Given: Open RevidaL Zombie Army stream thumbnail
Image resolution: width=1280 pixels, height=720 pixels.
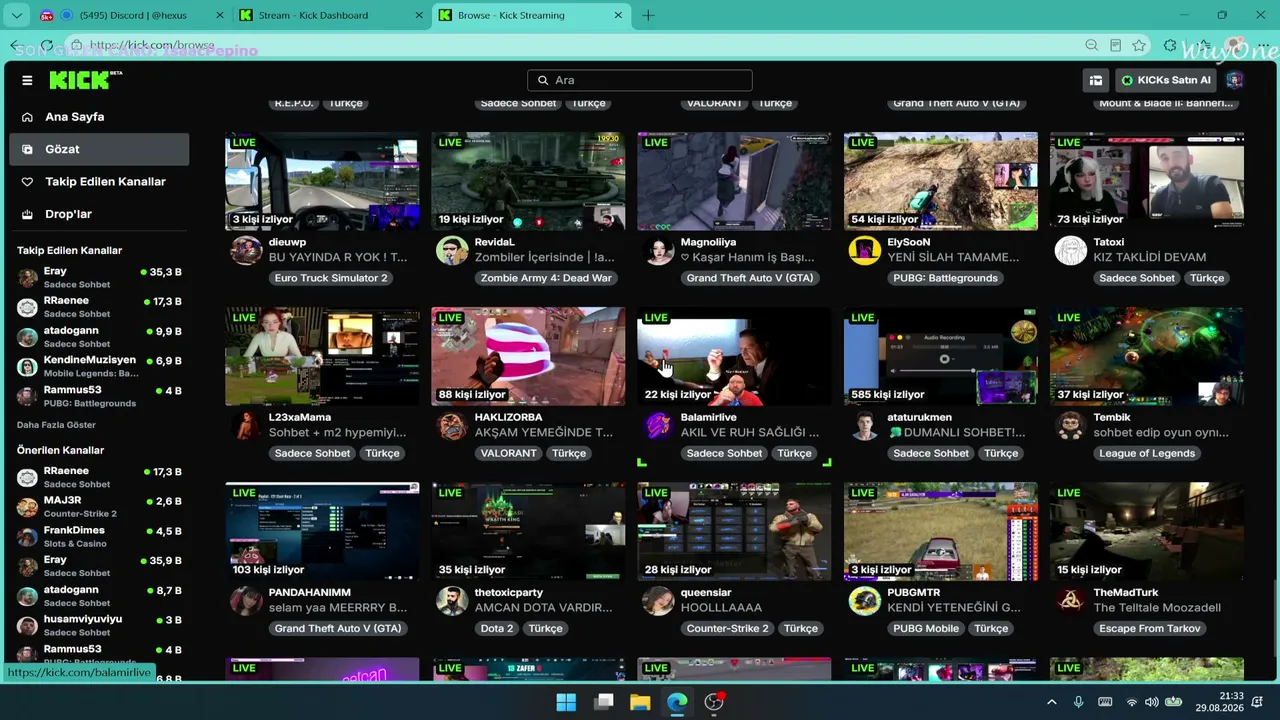Looking at the screenshot, I should click(x=528, y=181).
